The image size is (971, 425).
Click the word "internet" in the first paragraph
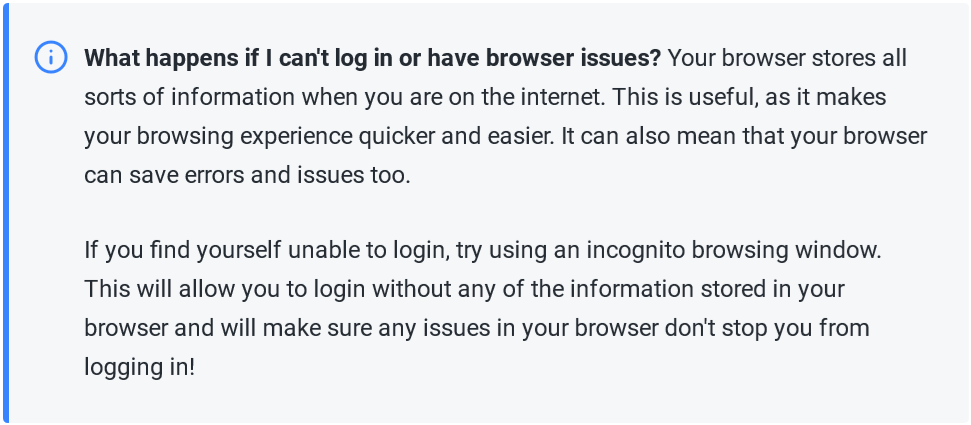coord(557,97)
